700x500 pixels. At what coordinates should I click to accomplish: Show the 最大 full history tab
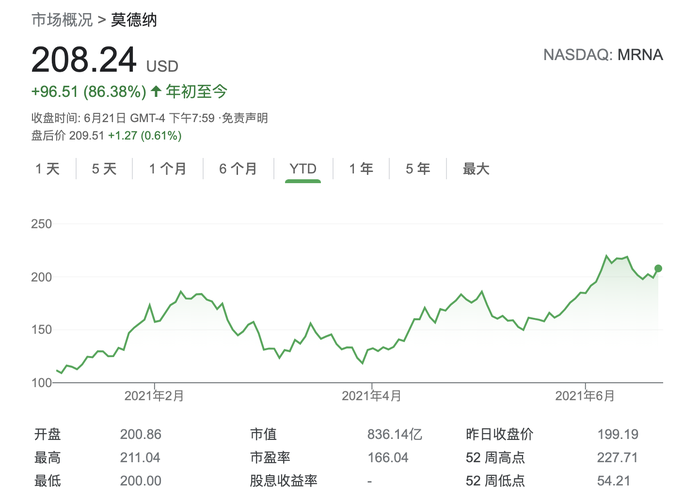pos(476,169)
